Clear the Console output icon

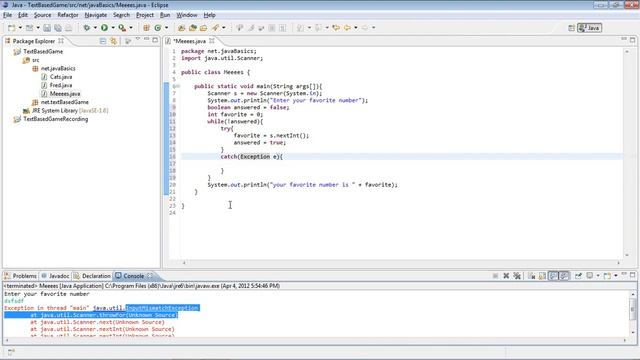[x=531, y=276]
